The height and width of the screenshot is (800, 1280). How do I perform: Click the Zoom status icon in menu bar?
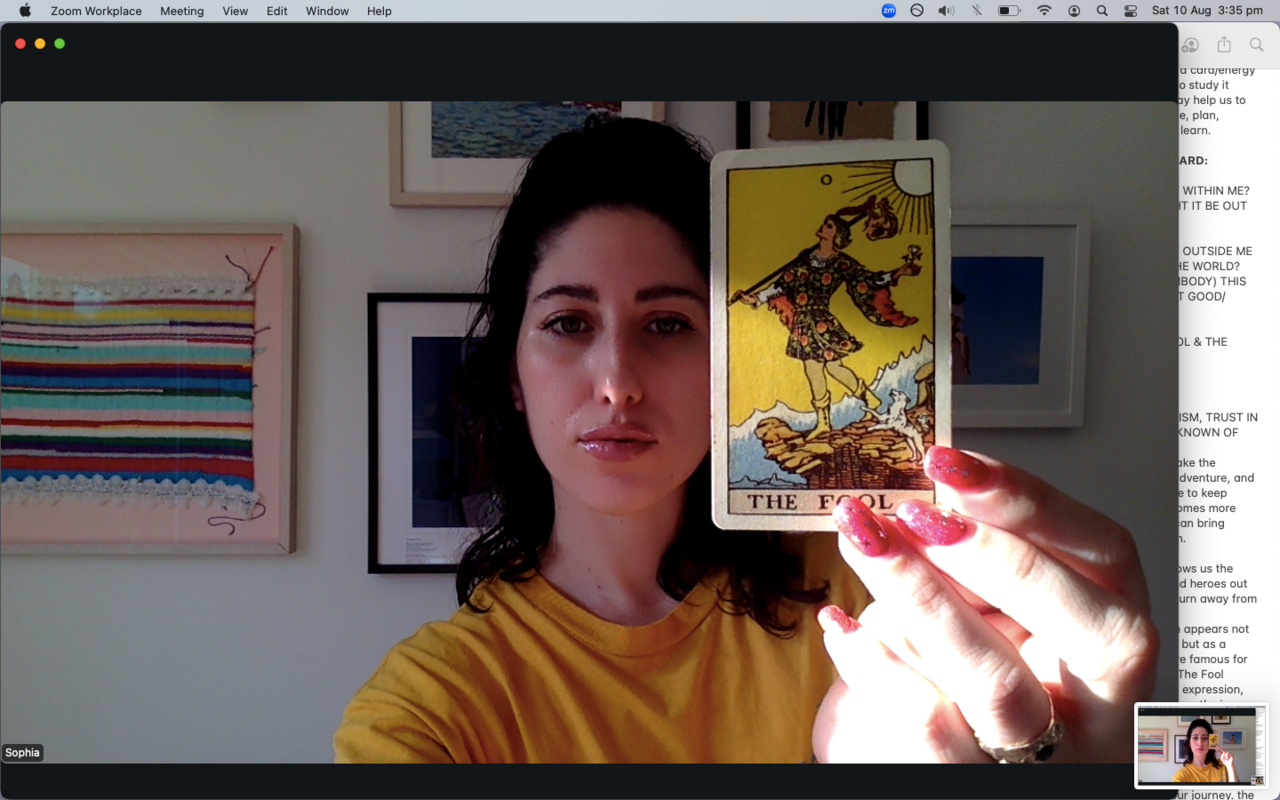tap(889, 11)
